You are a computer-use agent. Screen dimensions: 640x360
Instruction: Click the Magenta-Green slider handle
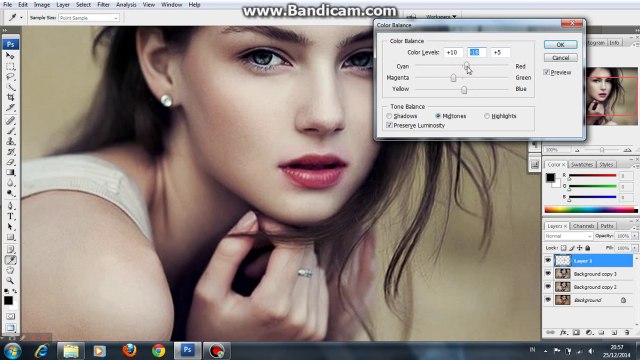453,78
